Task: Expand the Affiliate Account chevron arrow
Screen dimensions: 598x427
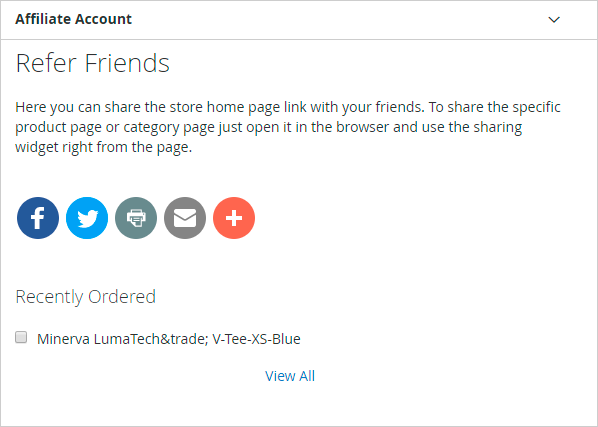Action: point(554,19)
